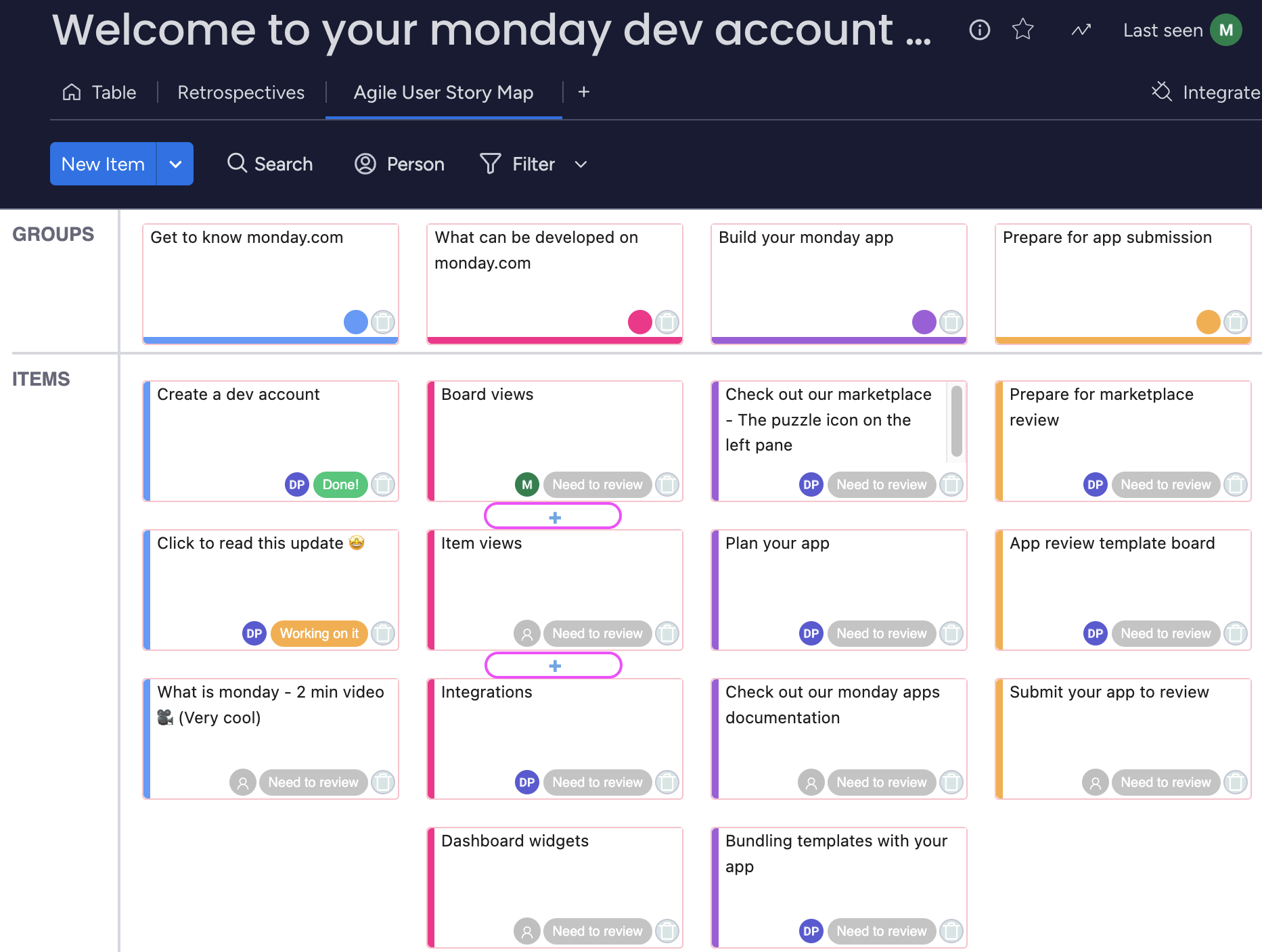Delete the Build your monday app group

coord(951,322)
